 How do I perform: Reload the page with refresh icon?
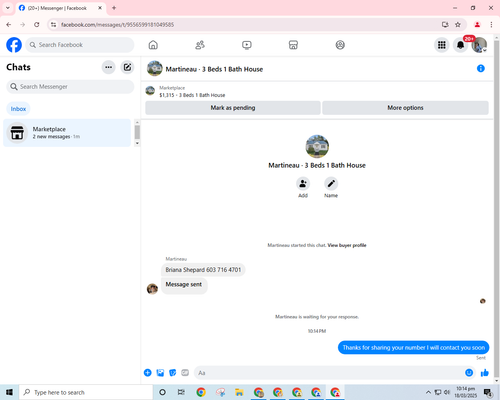[37, 25]
